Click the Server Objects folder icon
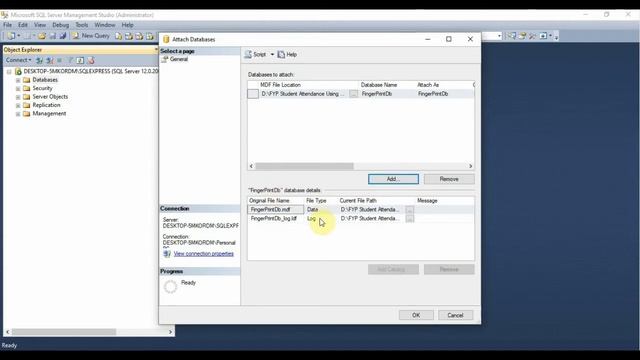The image size is (640, 360). point(27,97)
